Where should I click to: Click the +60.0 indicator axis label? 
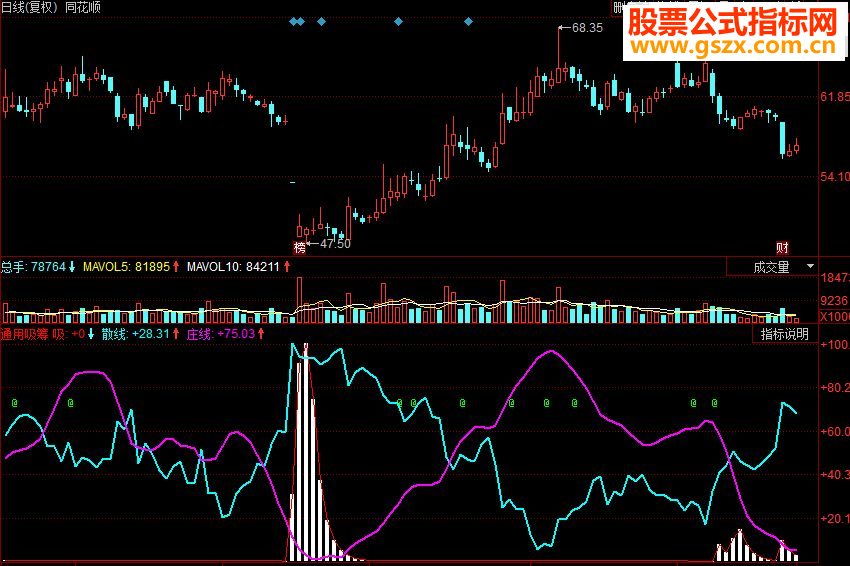[835, 432]
